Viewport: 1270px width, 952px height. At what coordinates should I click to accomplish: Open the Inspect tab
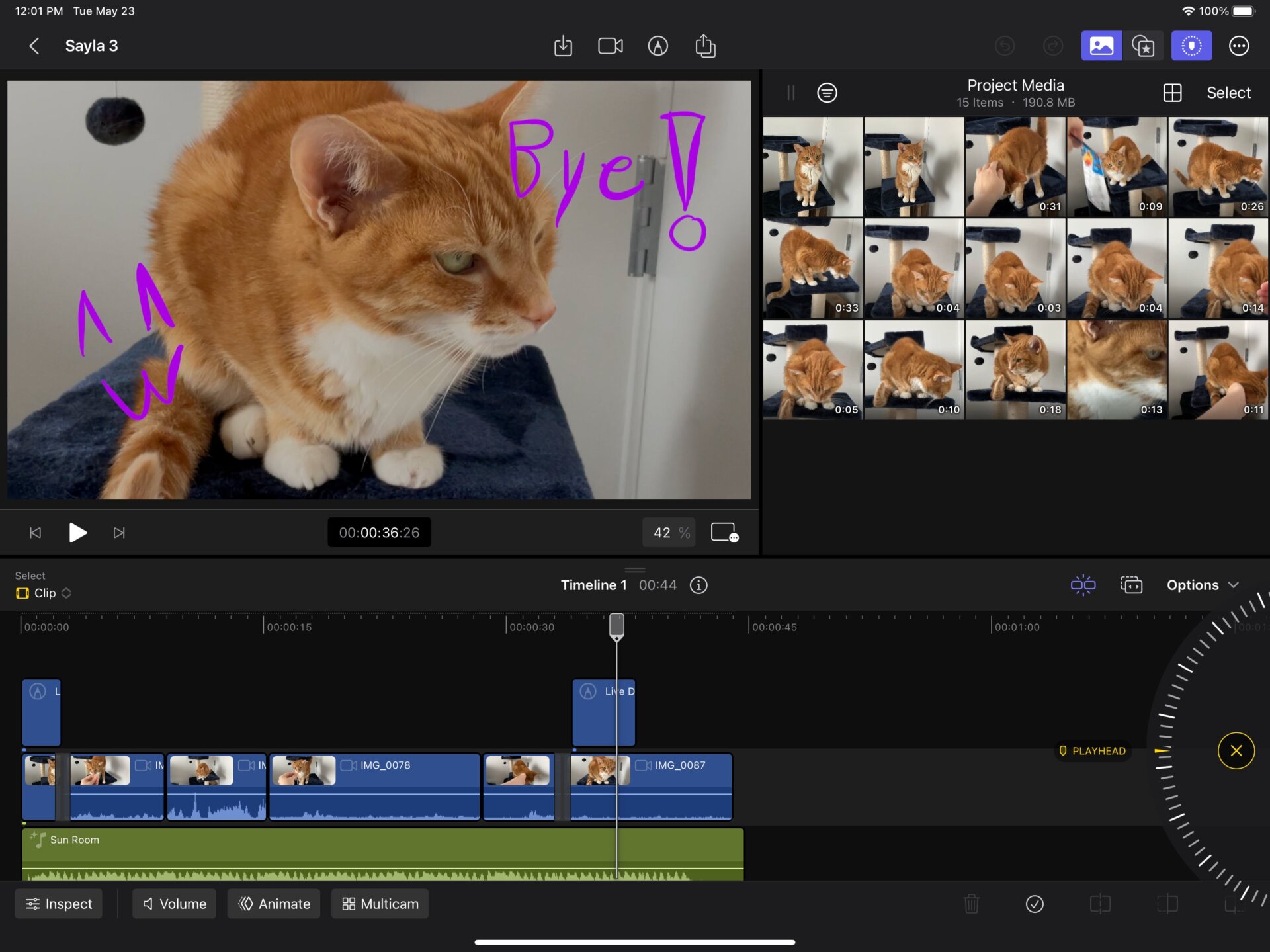tap(58, 904)
